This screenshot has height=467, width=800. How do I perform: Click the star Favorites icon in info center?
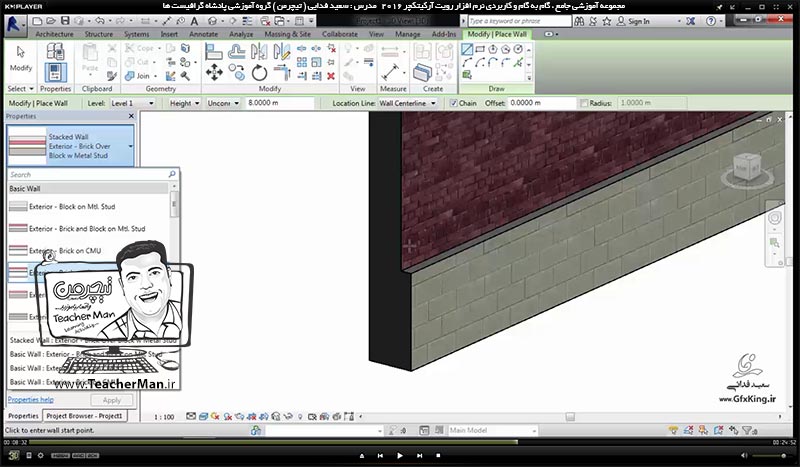tap(607, 21)
